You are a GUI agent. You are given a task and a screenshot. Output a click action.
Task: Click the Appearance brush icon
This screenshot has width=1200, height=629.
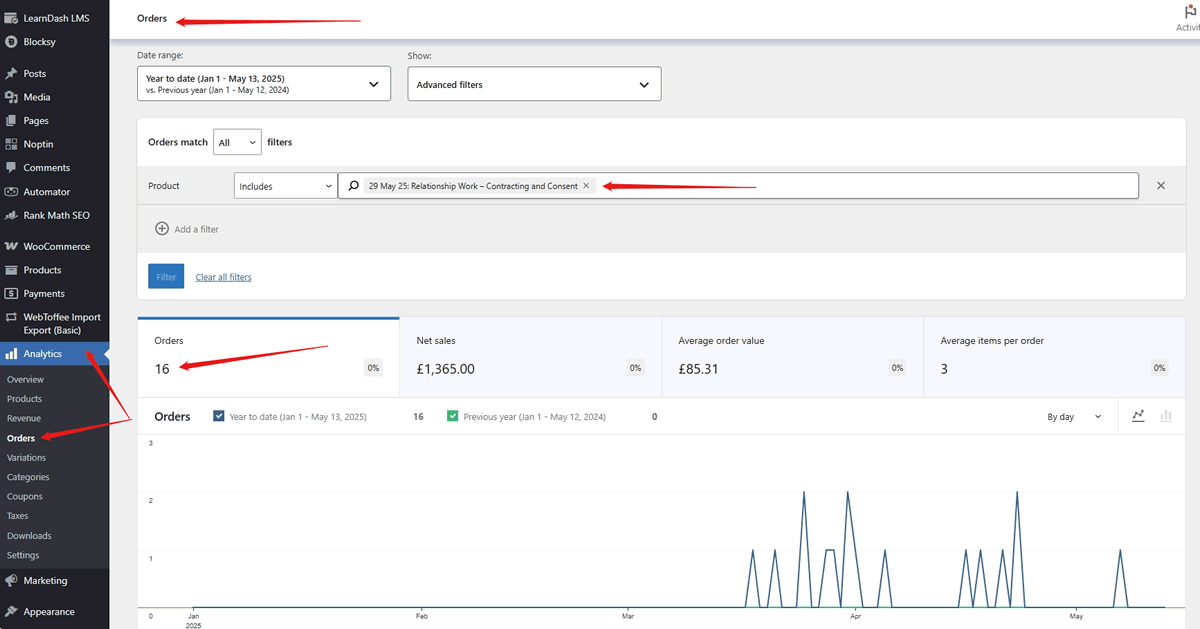click(11, 611)
